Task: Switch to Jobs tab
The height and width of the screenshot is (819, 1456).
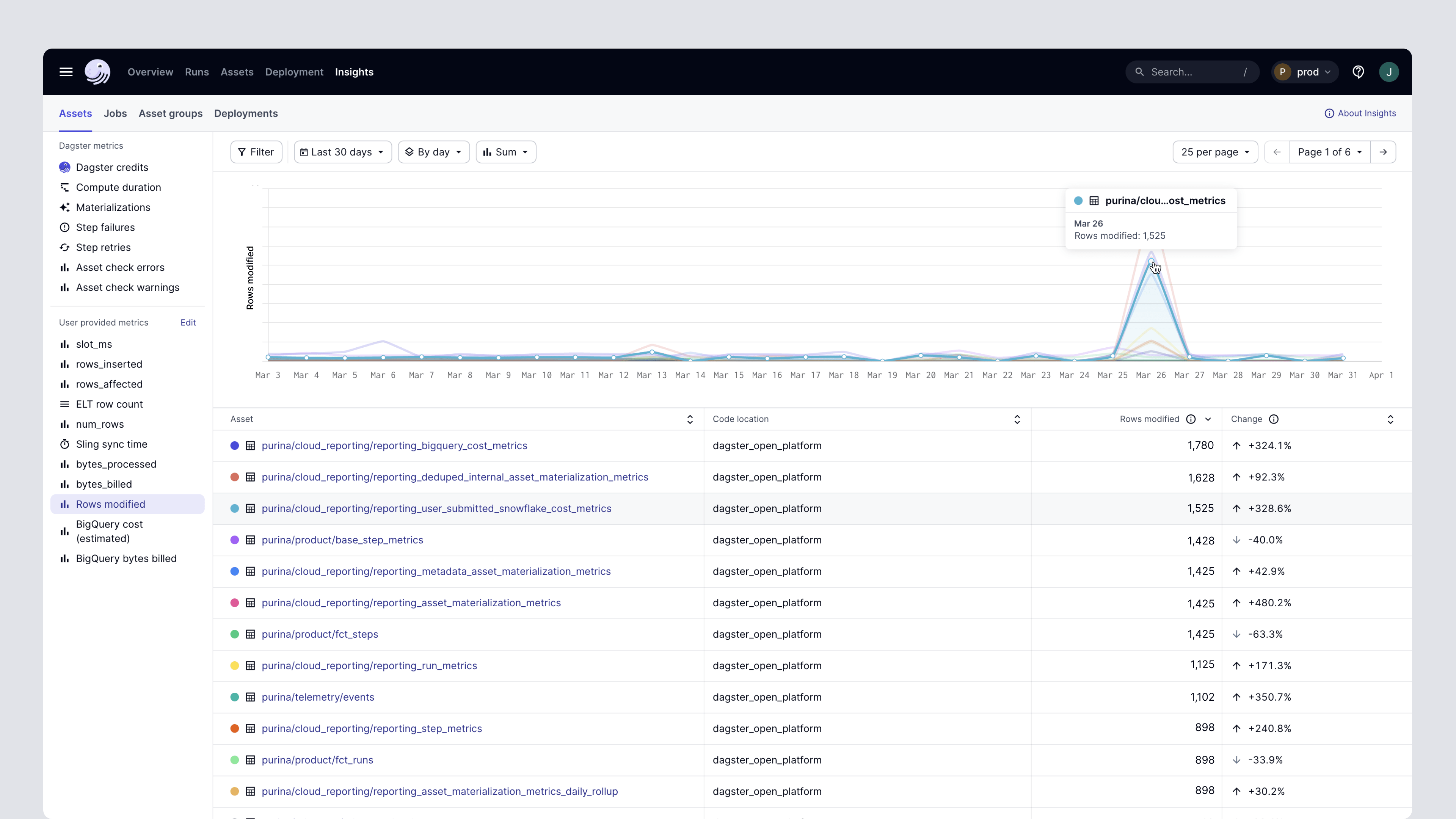Action: (x=115, y=113)
